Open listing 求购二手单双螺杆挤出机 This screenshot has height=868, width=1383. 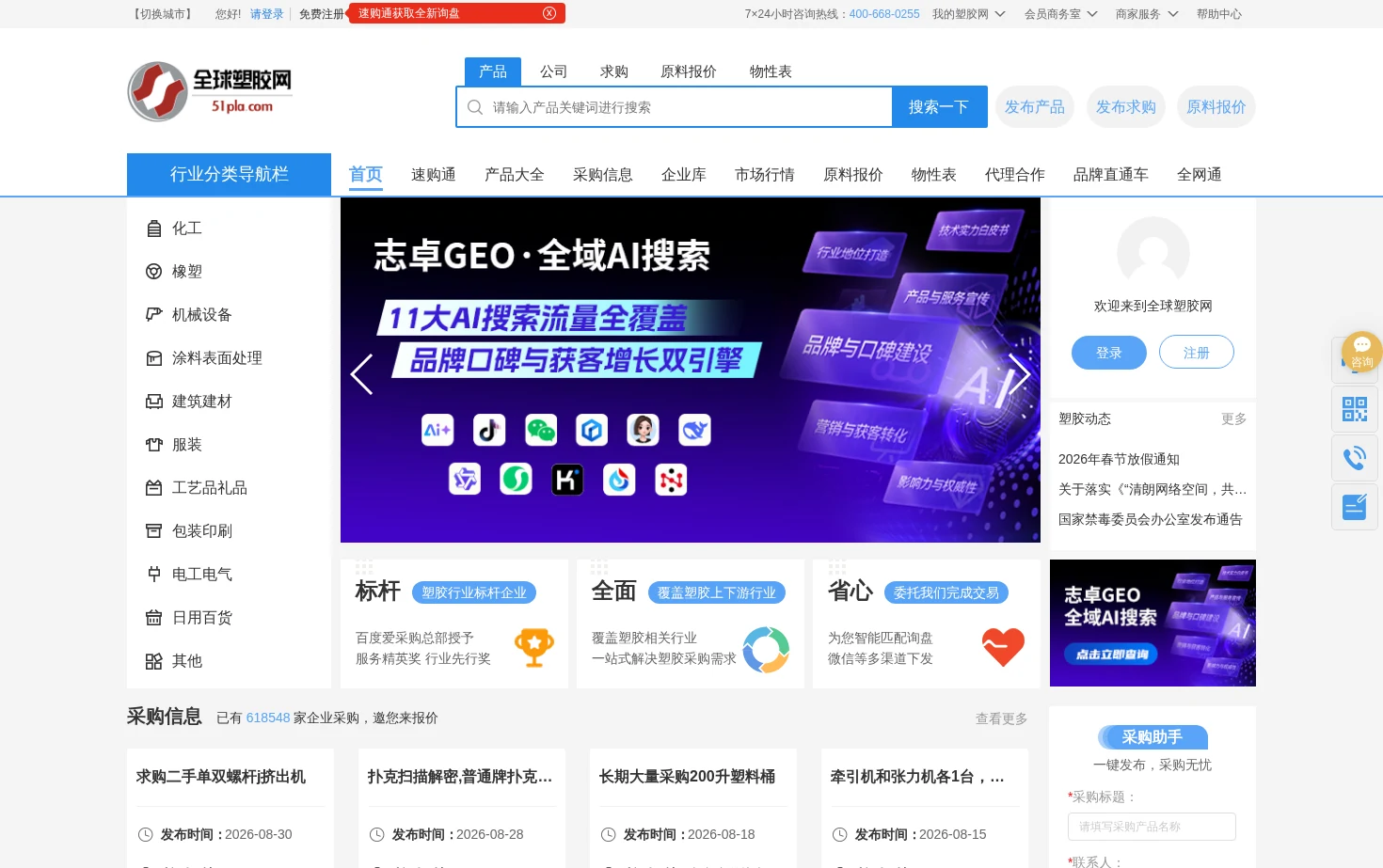(x=221, y=777)
